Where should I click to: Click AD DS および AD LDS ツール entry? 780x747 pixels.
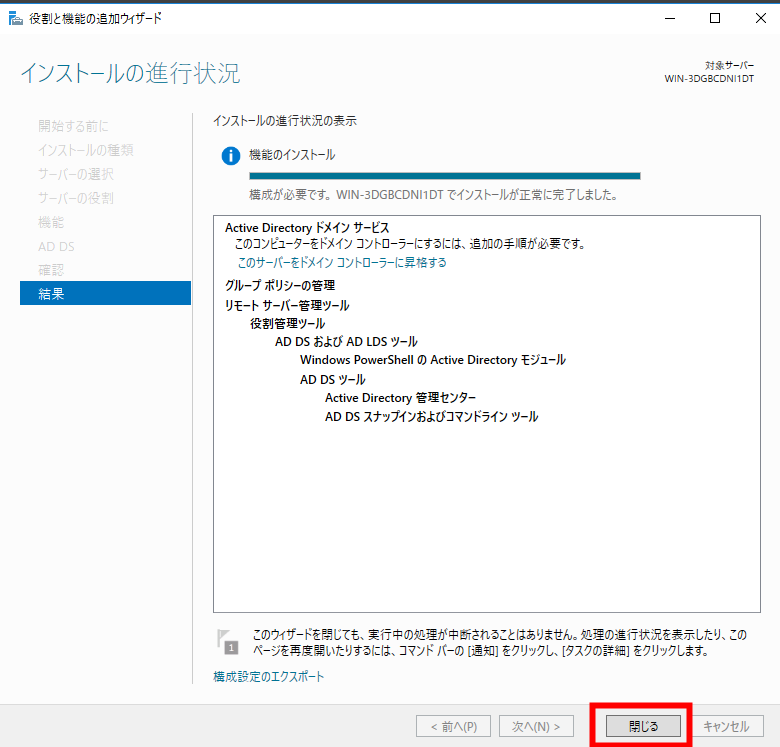click(346, 342)
